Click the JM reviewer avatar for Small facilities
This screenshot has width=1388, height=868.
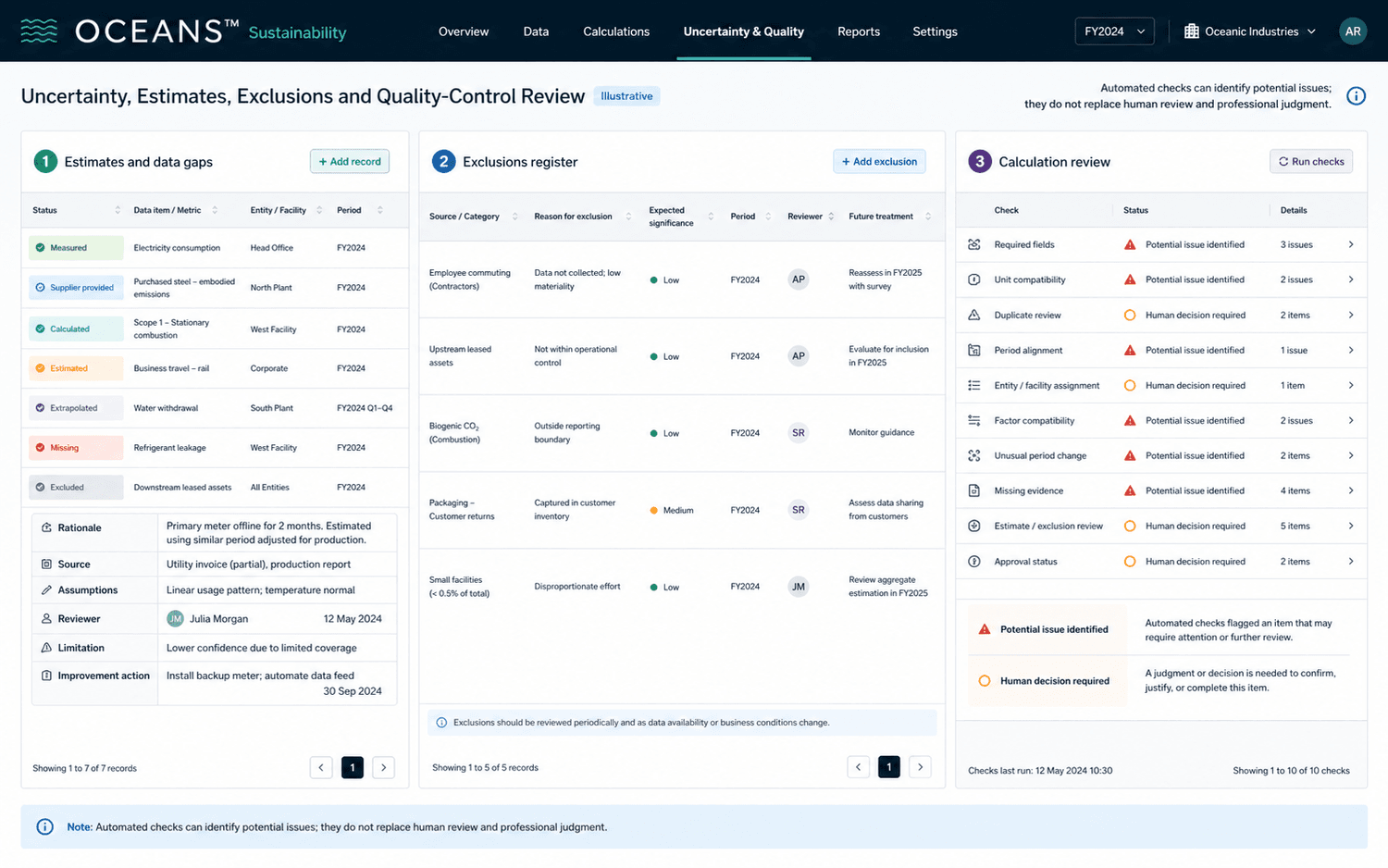(798, 587)
